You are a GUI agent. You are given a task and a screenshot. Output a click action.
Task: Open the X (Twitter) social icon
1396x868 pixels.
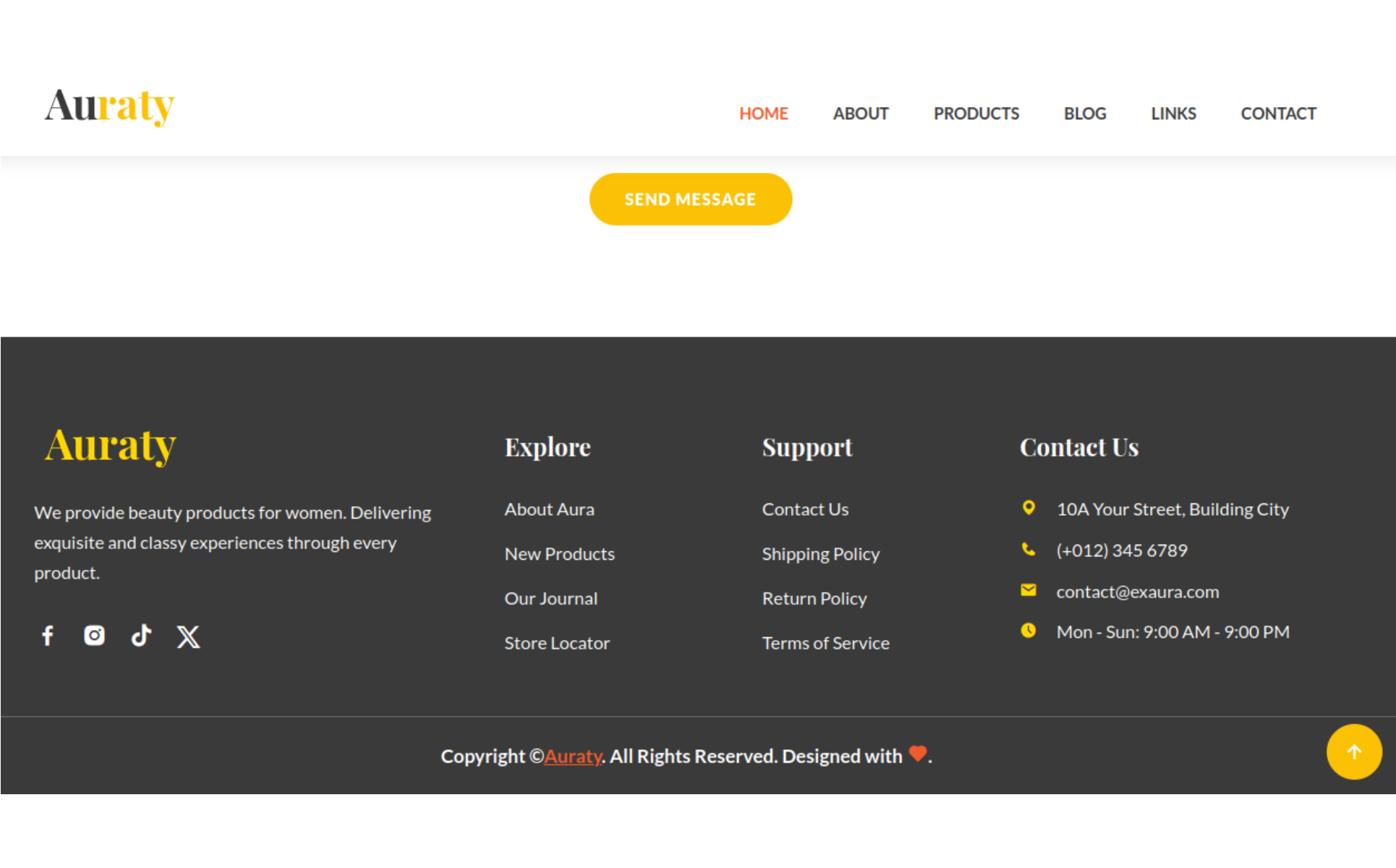coord(188,637)
